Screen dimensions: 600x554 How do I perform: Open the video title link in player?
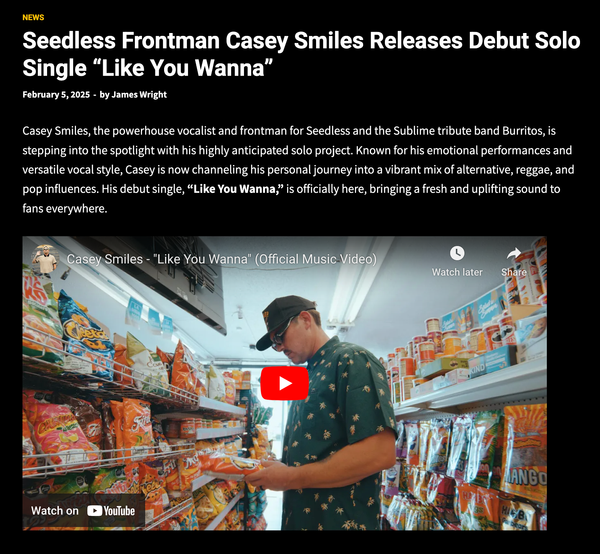click(x=222, y=259)
